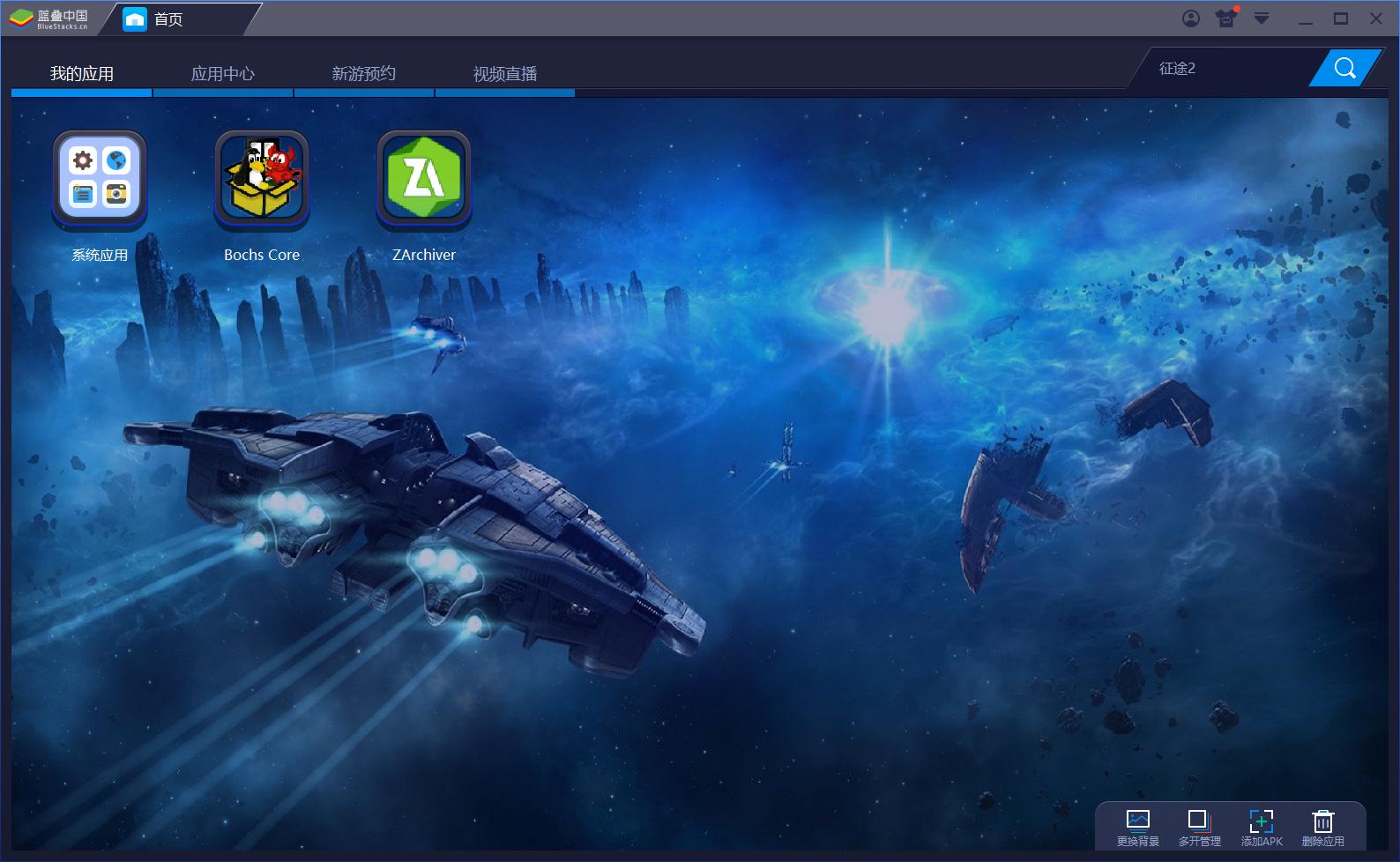Click the notification icon with red dot
The height and width of the screenshot is (862, 1400).
(1225, 19)
